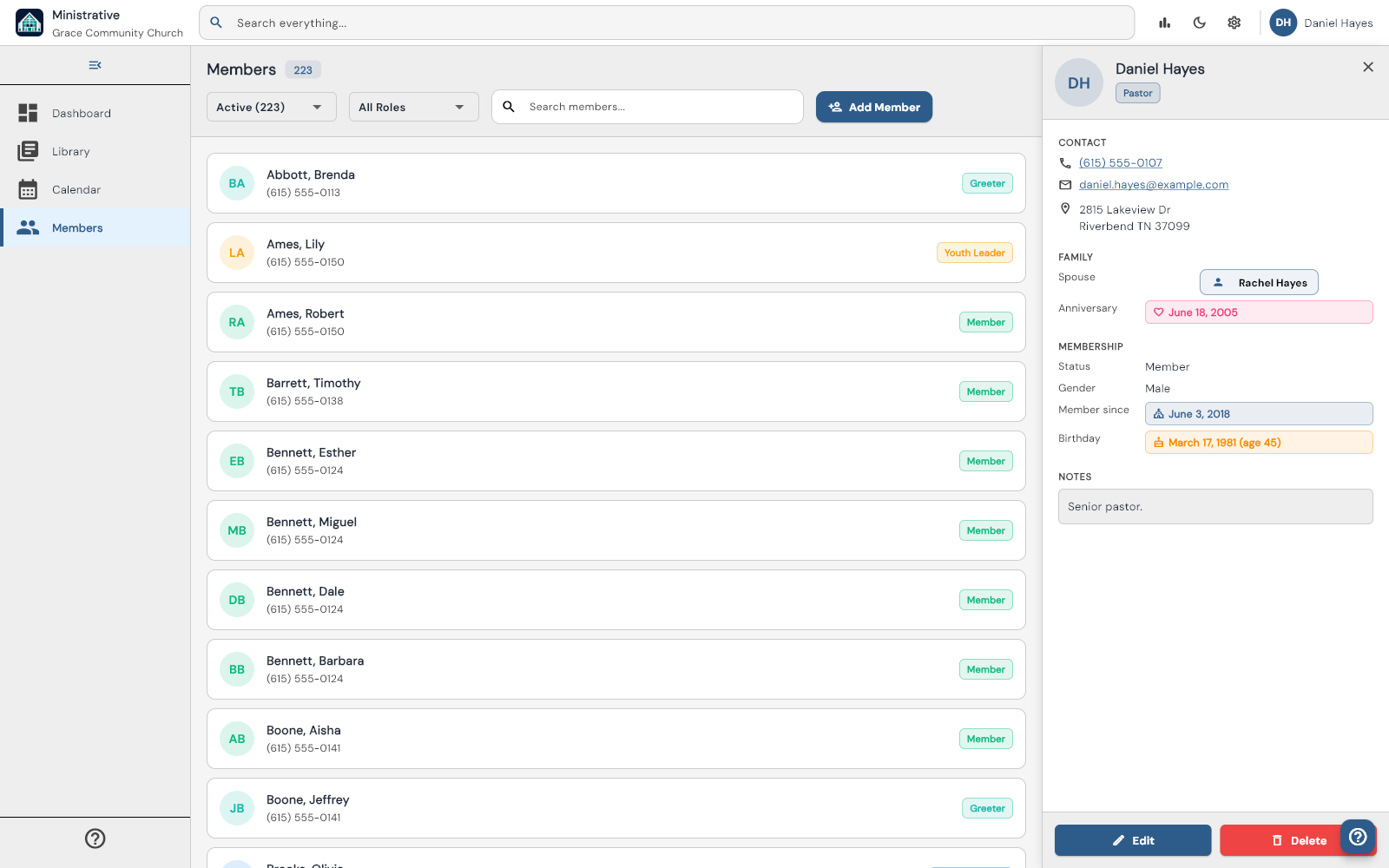Open floating help bubble icon

pos(1358,837)
